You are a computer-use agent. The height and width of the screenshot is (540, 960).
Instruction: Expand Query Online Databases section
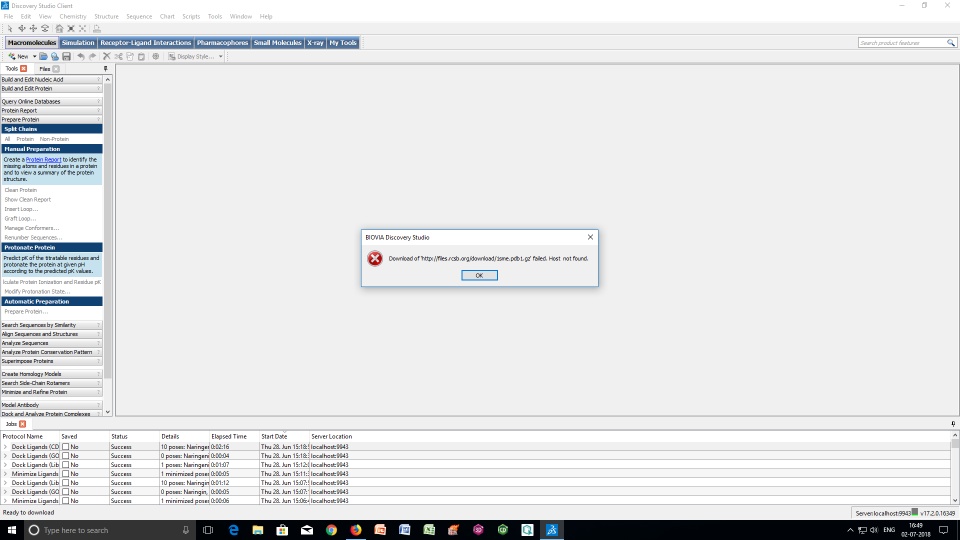point(51,102)
